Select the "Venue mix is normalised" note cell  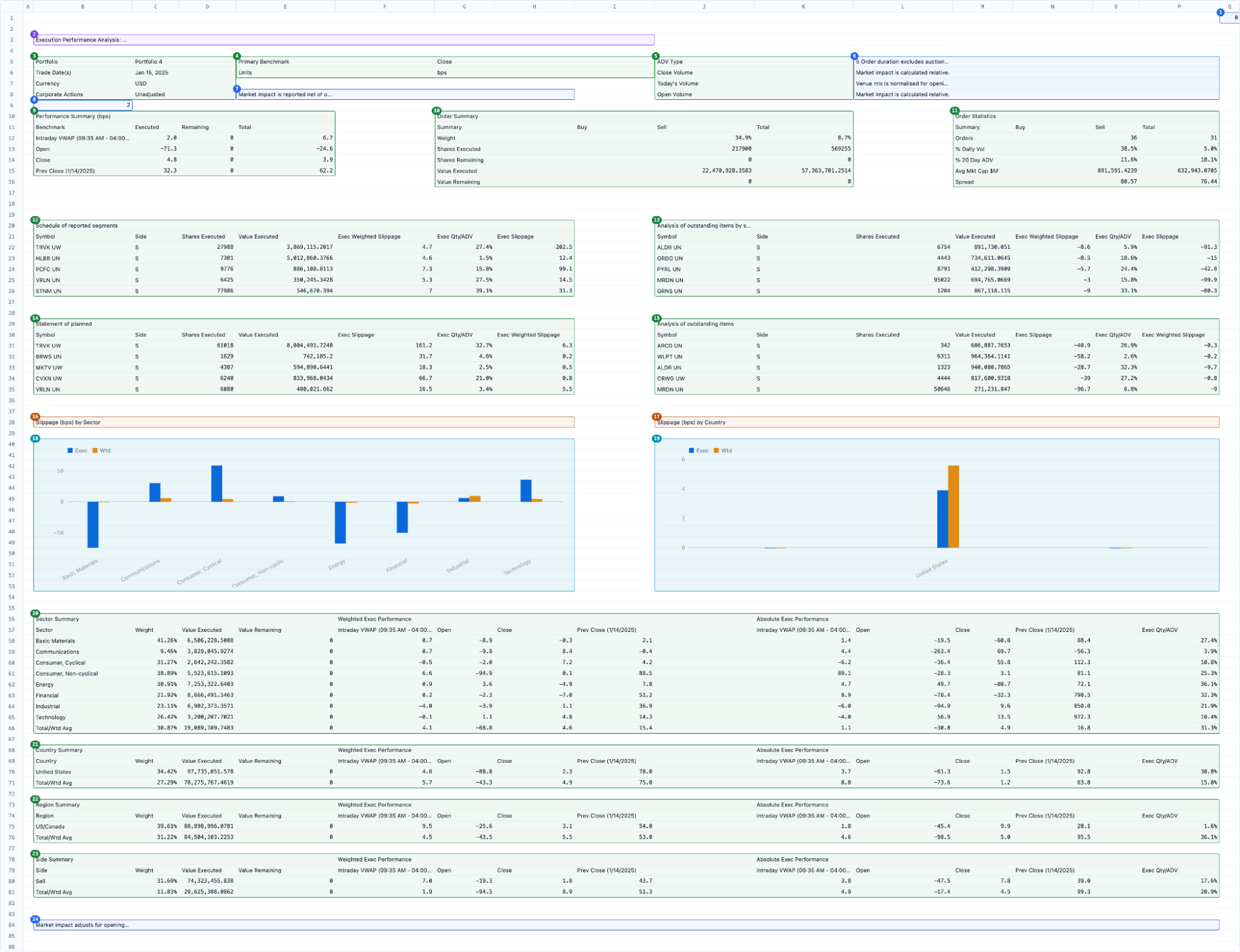[x=1036, y=84]
